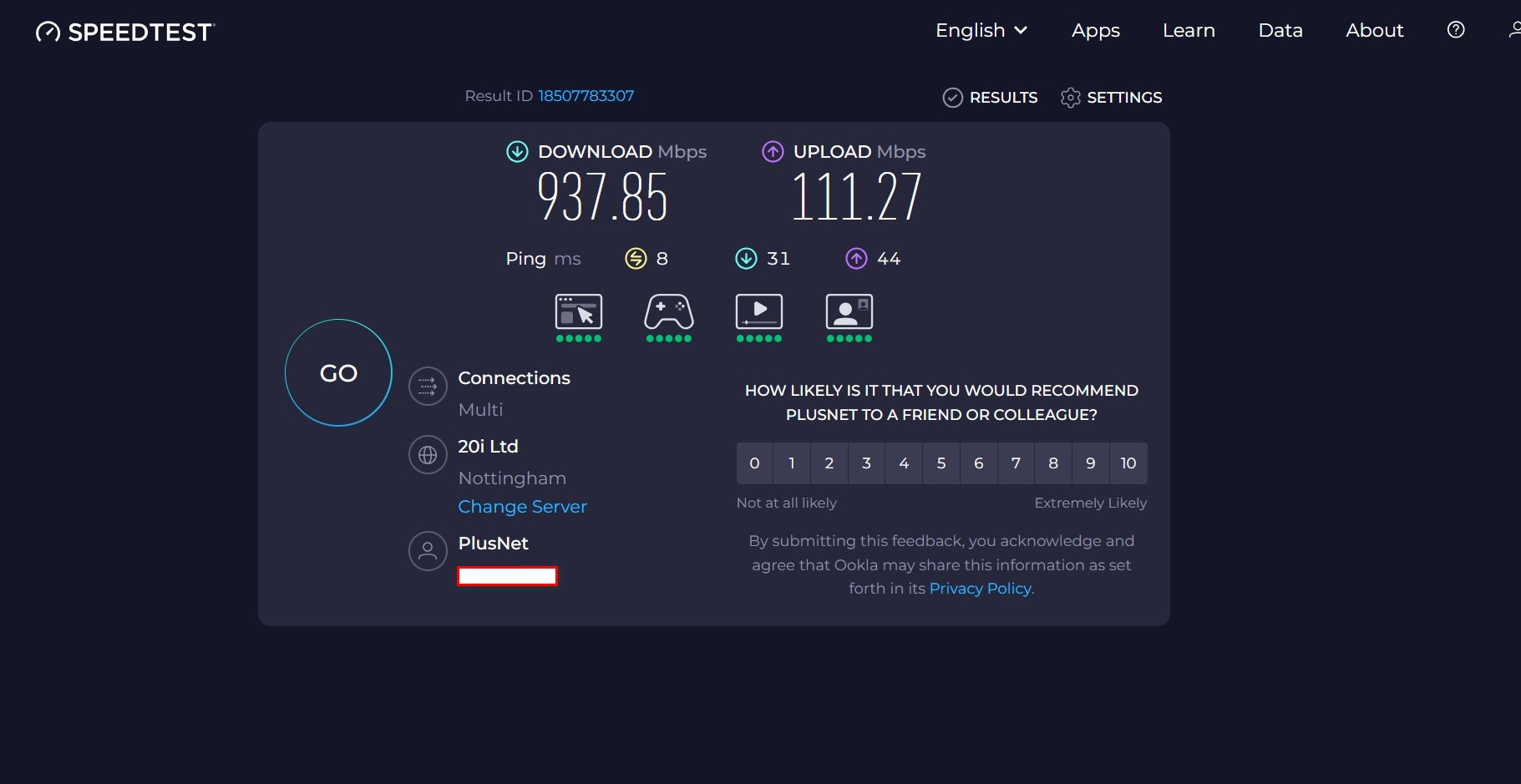Click the download arrow icon
Image resolution: width=1521 pixels, height=784 pixels.
click(x=517, y=151)
